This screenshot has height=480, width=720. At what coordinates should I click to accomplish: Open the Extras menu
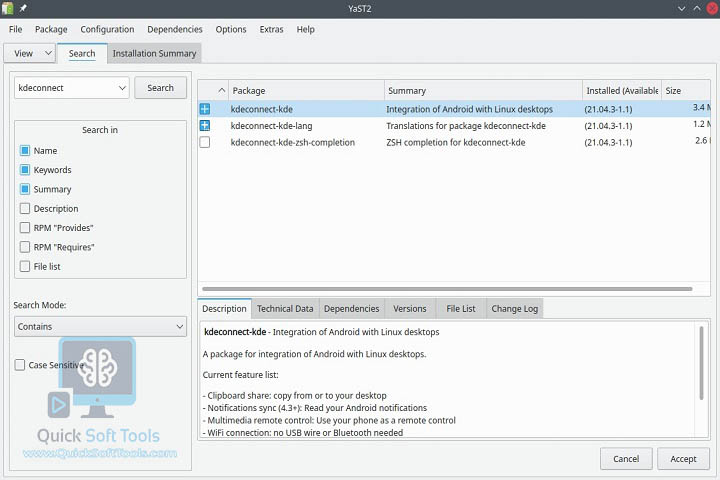click(271, 29)
